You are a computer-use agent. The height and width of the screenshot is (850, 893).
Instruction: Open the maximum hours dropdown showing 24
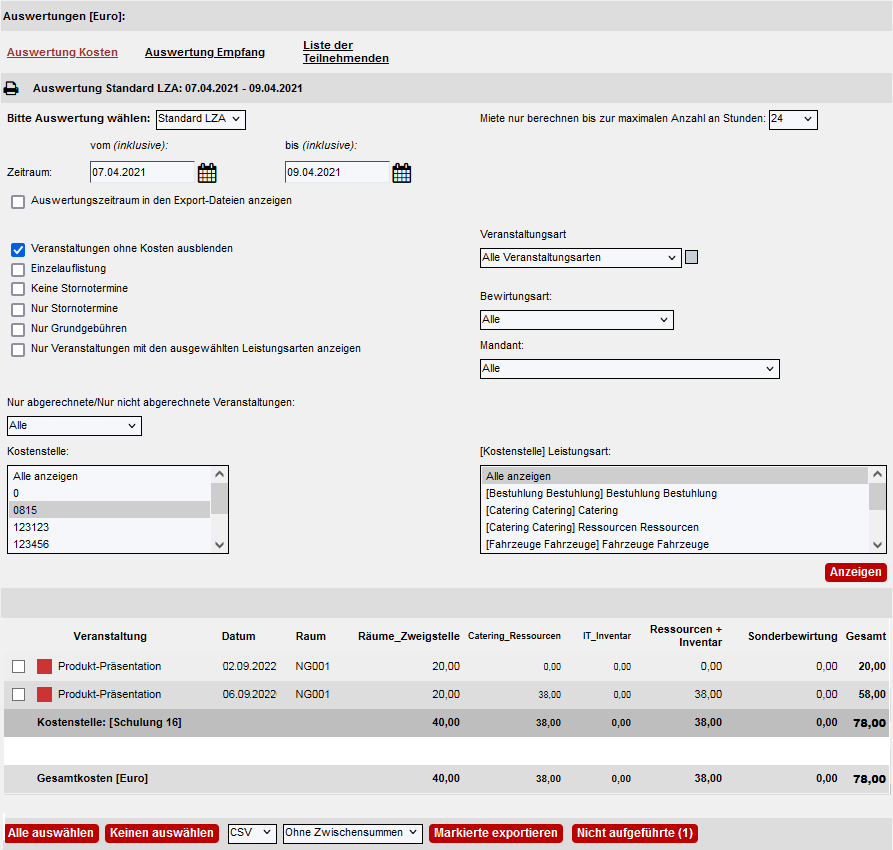[793, 119]
